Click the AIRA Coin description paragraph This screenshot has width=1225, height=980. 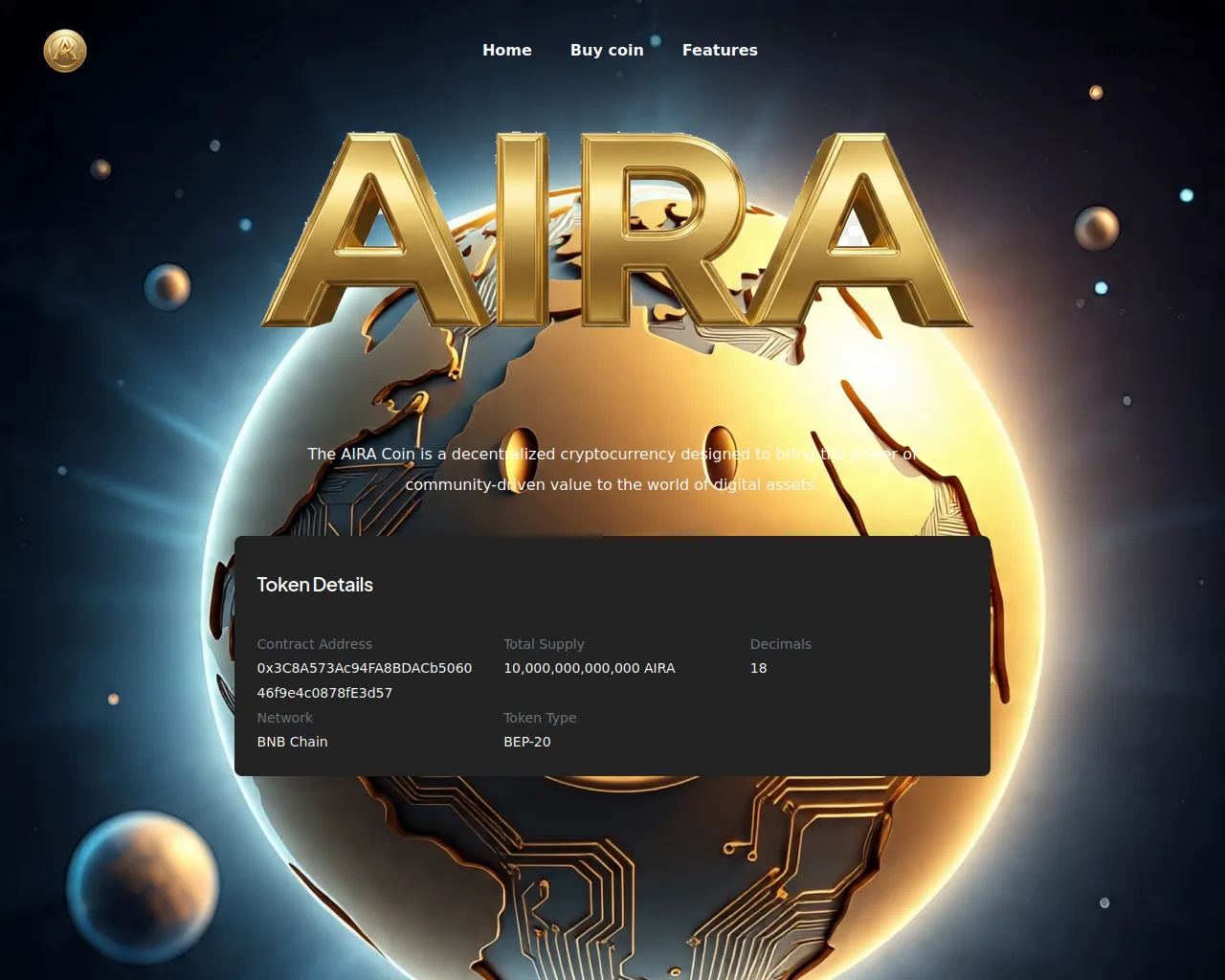click(x=612, y=469)
